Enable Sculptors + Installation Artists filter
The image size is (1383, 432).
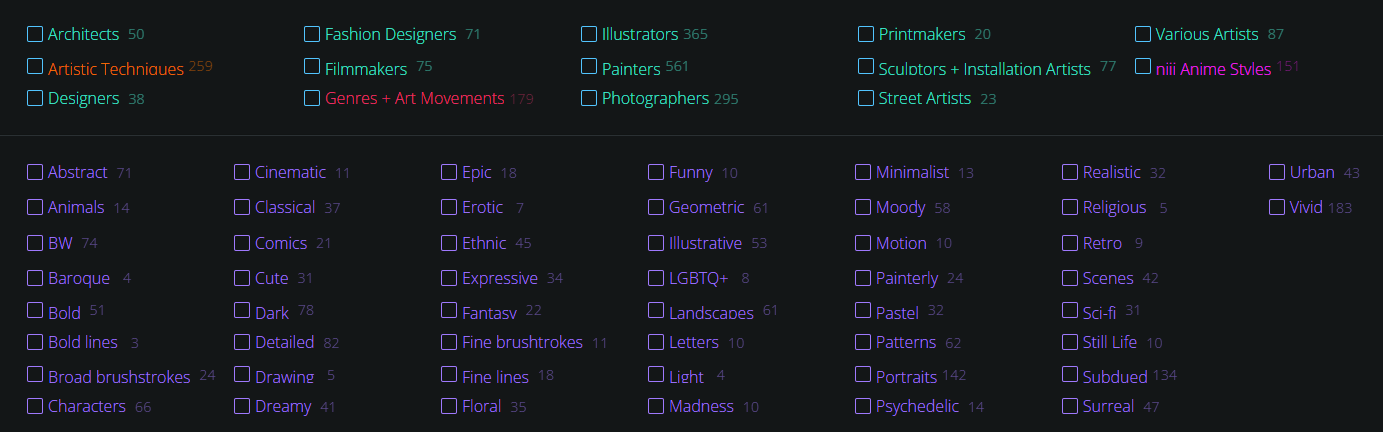pos(866,66)
